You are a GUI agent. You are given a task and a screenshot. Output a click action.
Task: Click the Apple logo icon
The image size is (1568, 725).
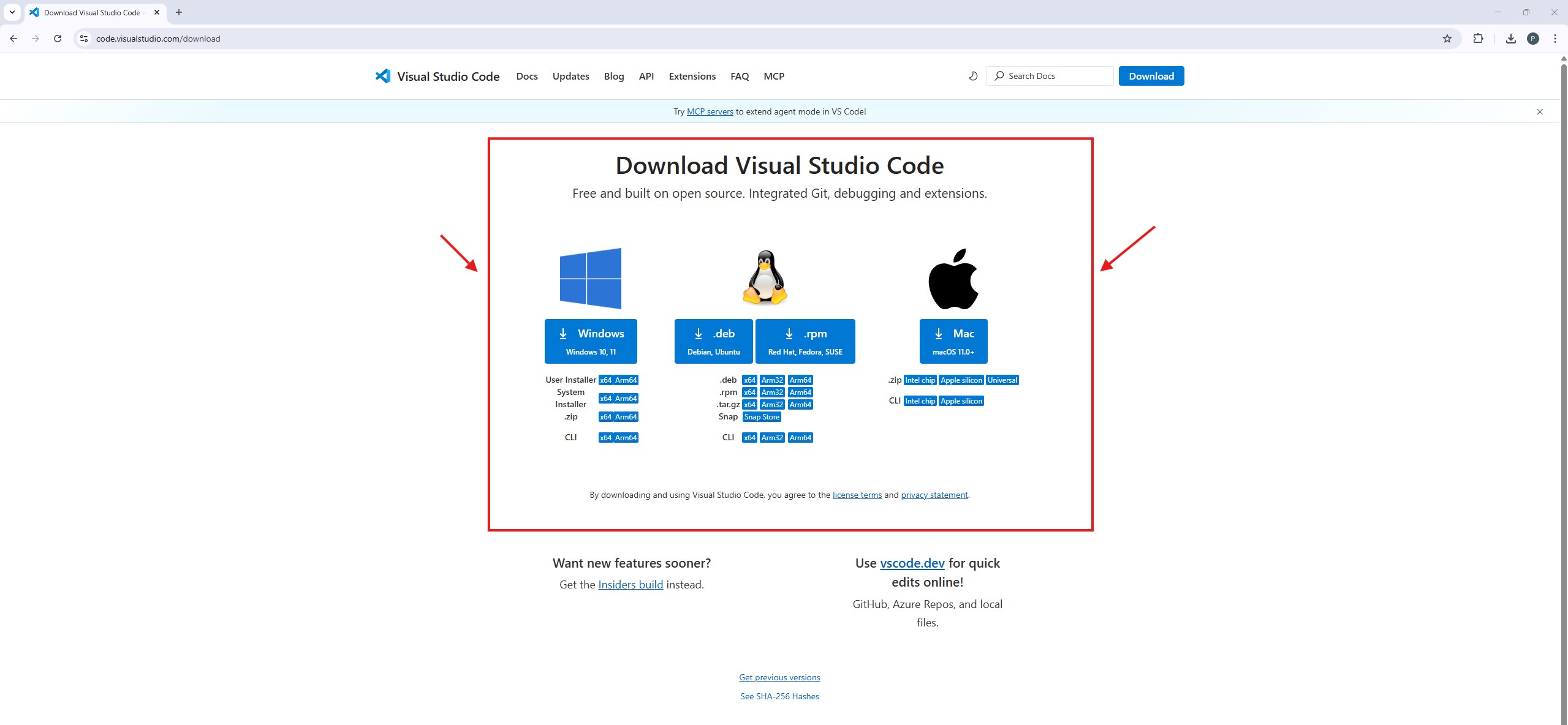953,279
